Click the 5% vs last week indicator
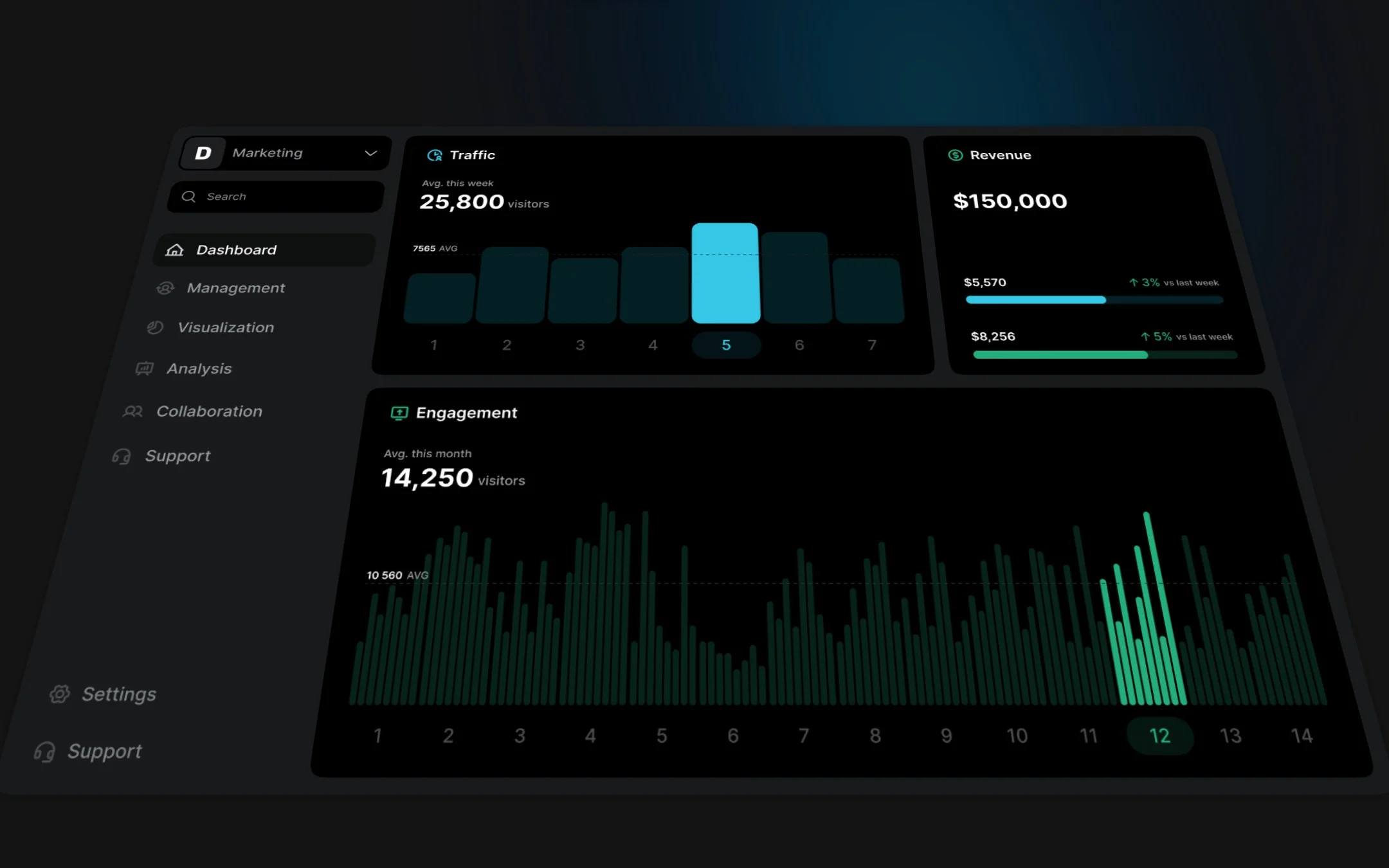 1186,337
